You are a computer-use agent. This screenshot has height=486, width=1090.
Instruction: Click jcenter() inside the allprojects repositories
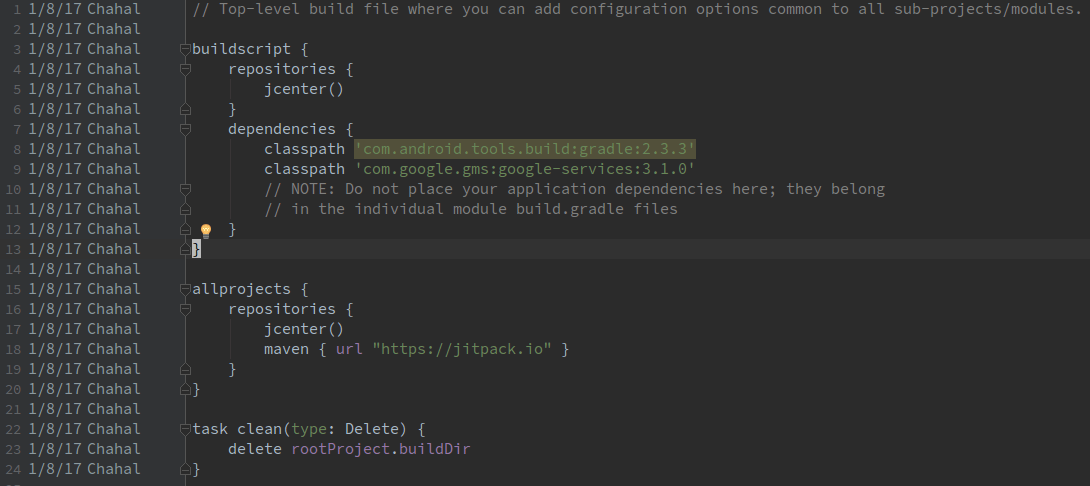click(304, 329)
